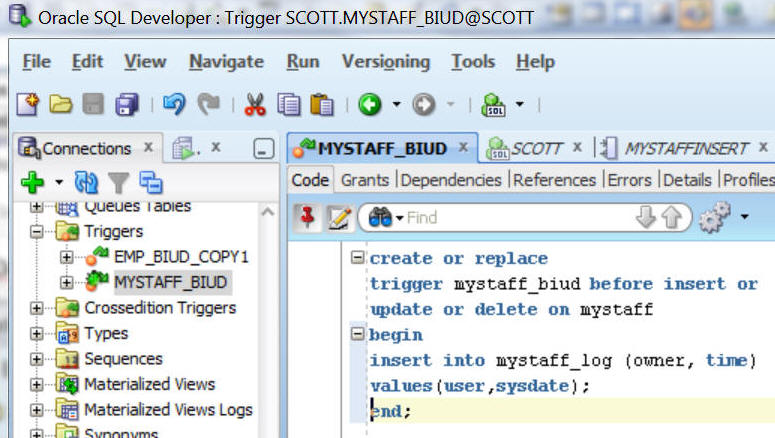Open the View menu
The image size is (775, 438).
pos(145,62)
